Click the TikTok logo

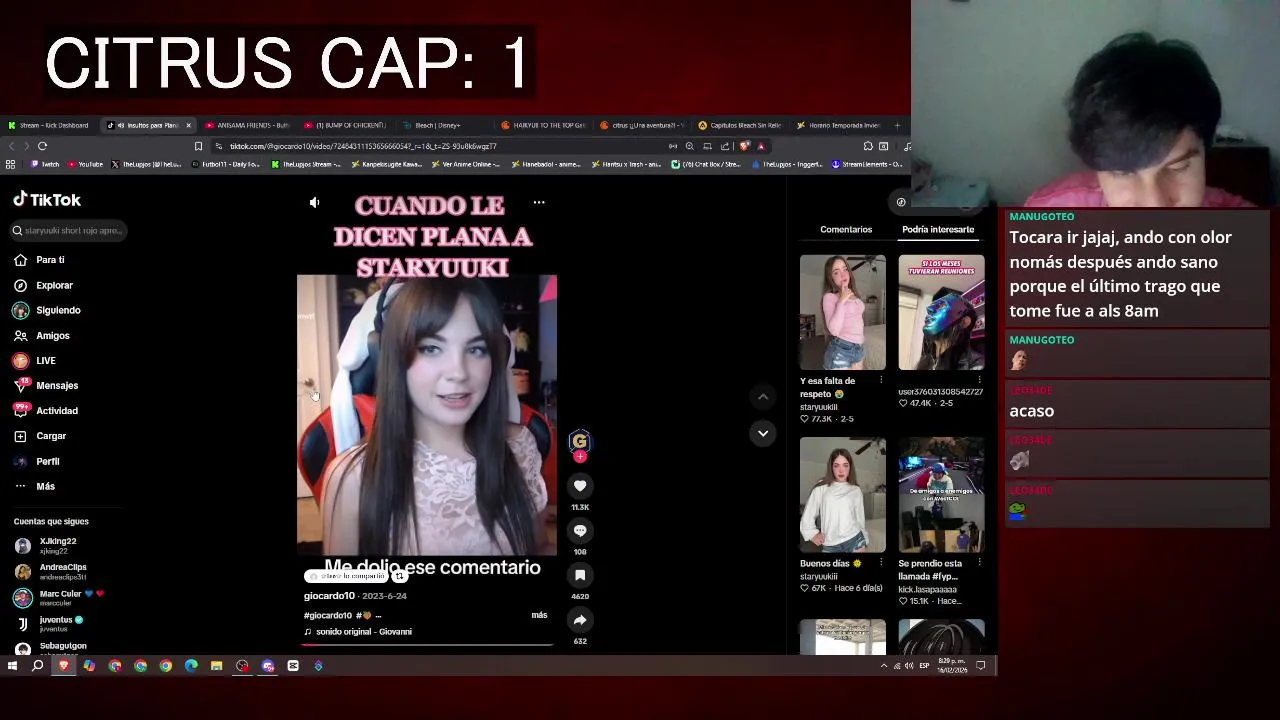(x=47, y=200)
